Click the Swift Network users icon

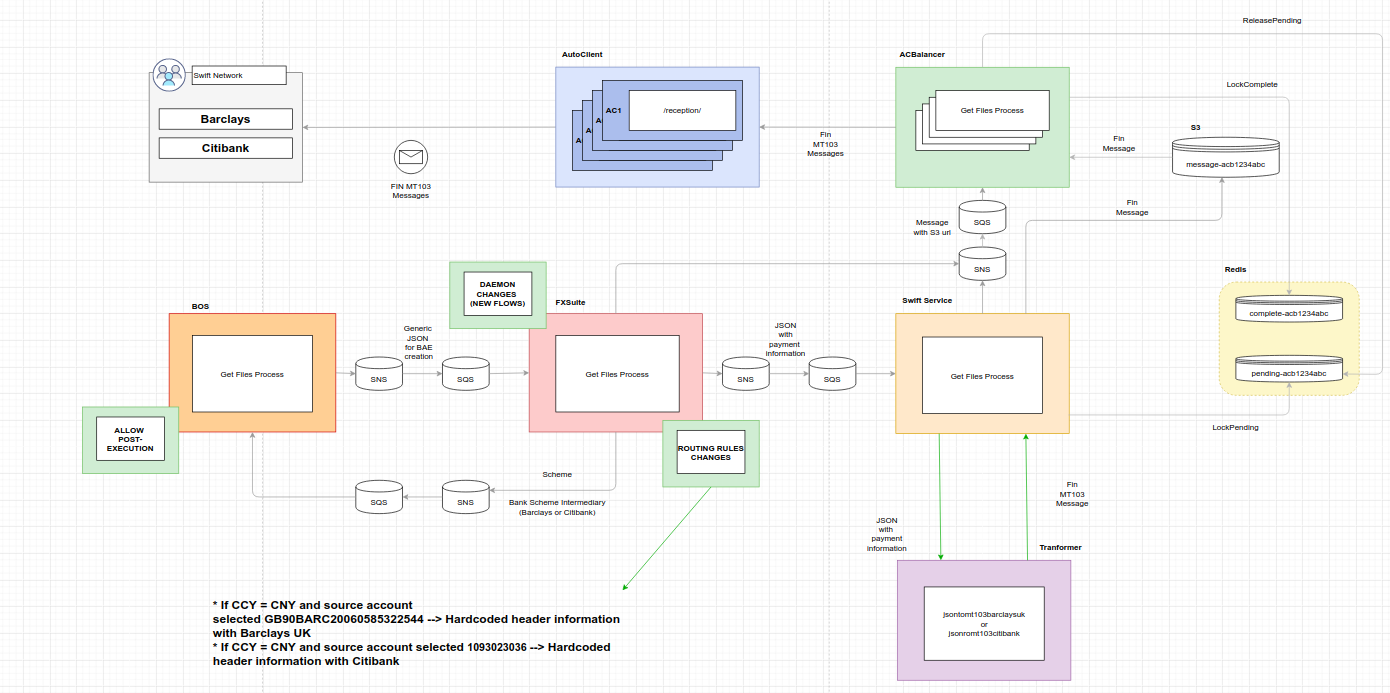[x=169, y=75]
